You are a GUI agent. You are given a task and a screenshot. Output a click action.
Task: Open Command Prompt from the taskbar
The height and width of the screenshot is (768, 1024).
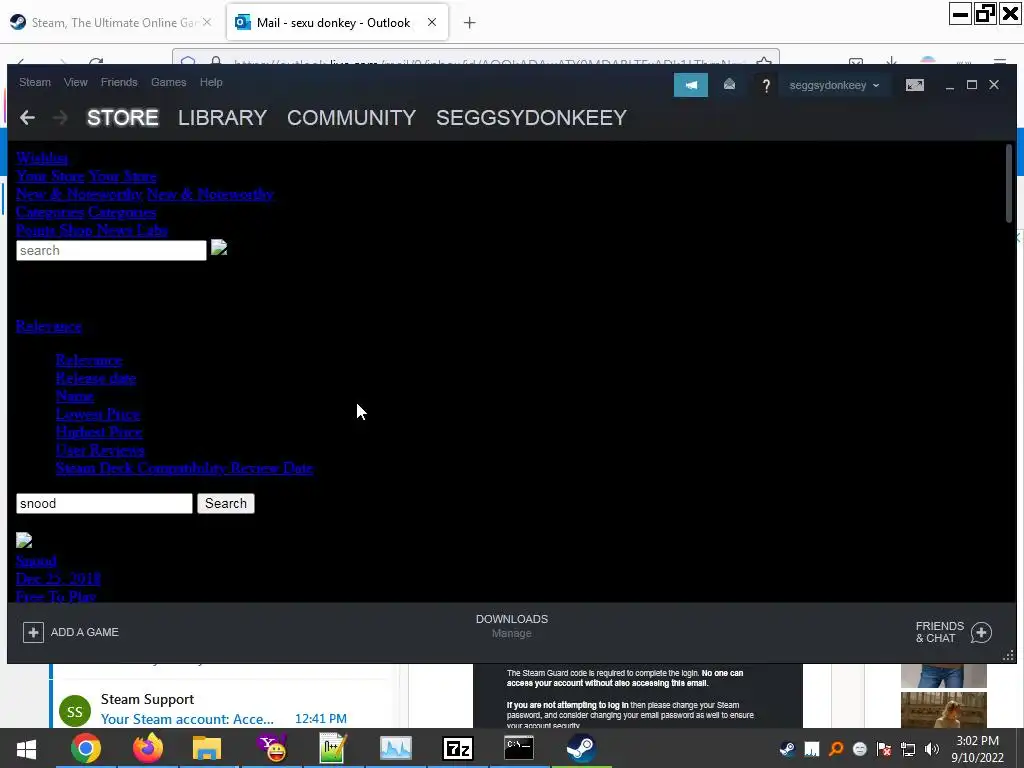pos(519,748)
